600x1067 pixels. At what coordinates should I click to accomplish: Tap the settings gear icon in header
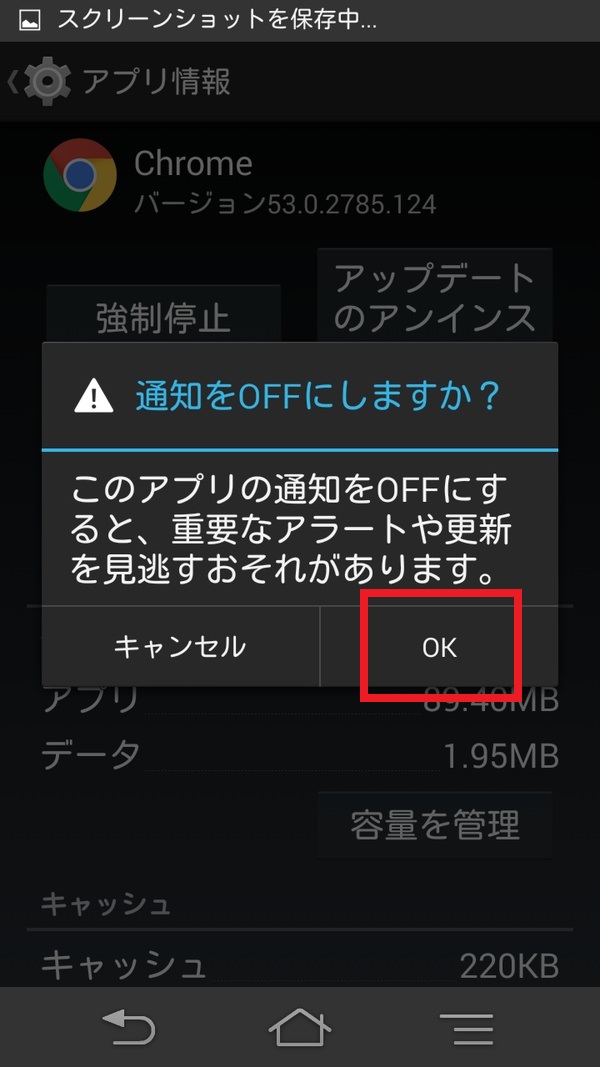coord(46,82)
